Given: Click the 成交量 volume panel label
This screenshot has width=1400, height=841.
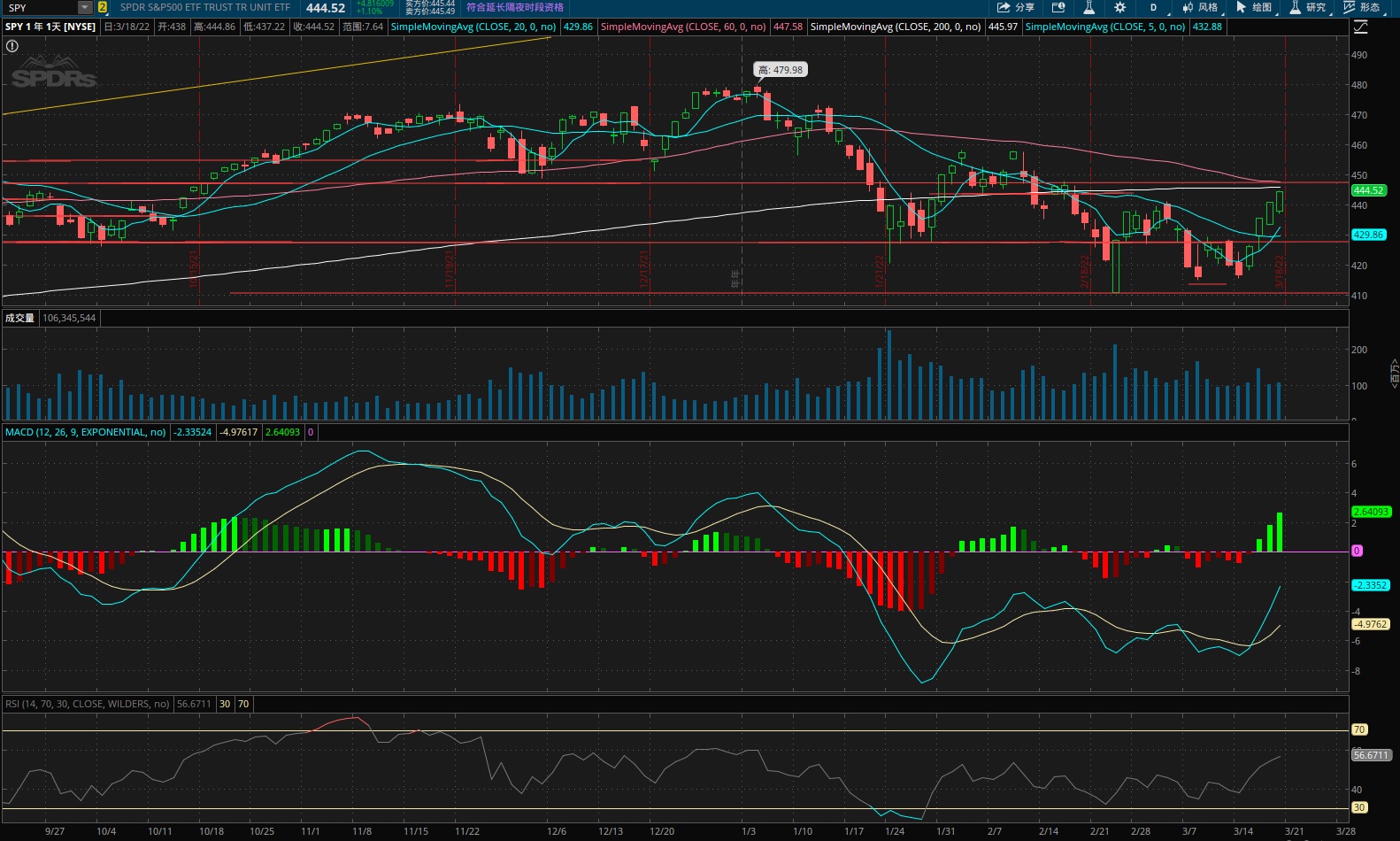Looking at the screenshot, I should tap(19, 318).
